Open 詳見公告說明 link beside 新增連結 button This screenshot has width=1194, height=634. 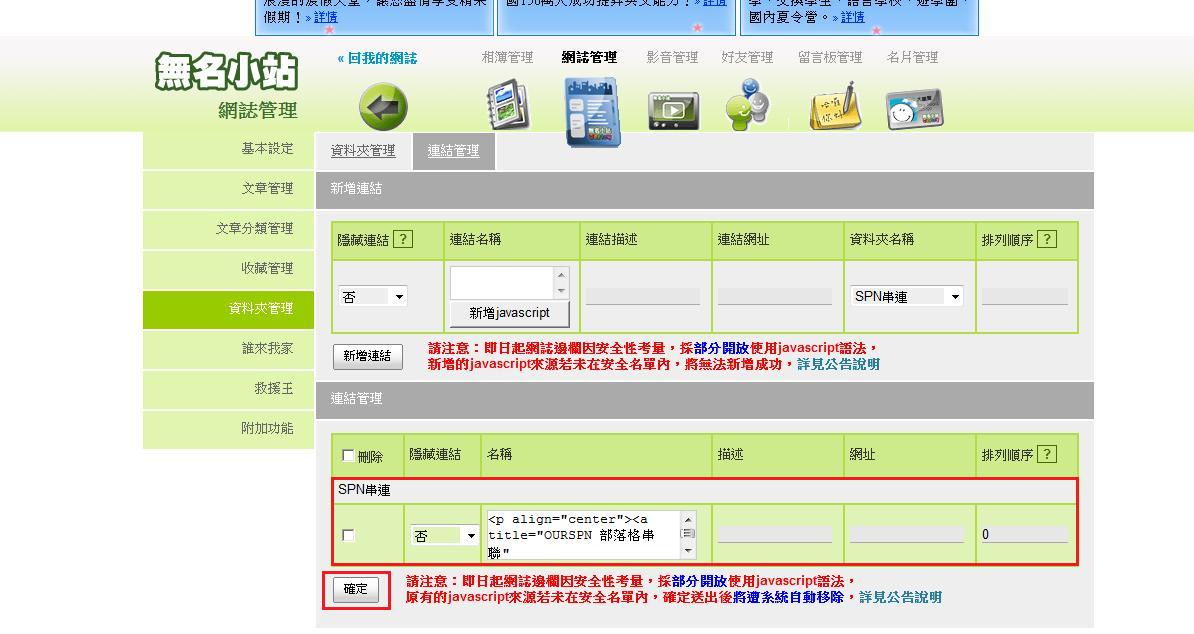click(838, 364)
